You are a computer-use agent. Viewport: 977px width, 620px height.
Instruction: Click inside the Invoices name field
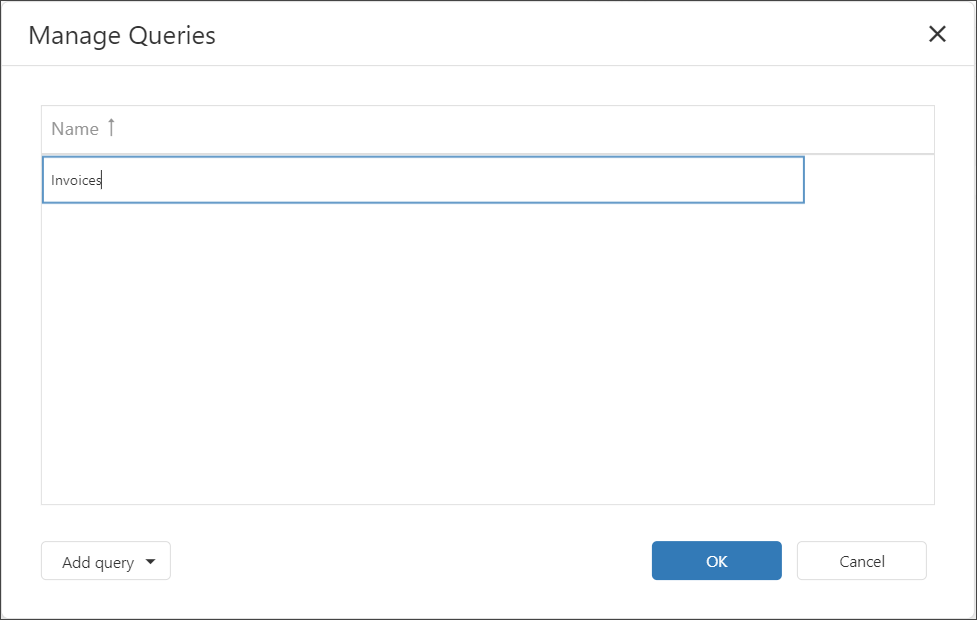422,180
